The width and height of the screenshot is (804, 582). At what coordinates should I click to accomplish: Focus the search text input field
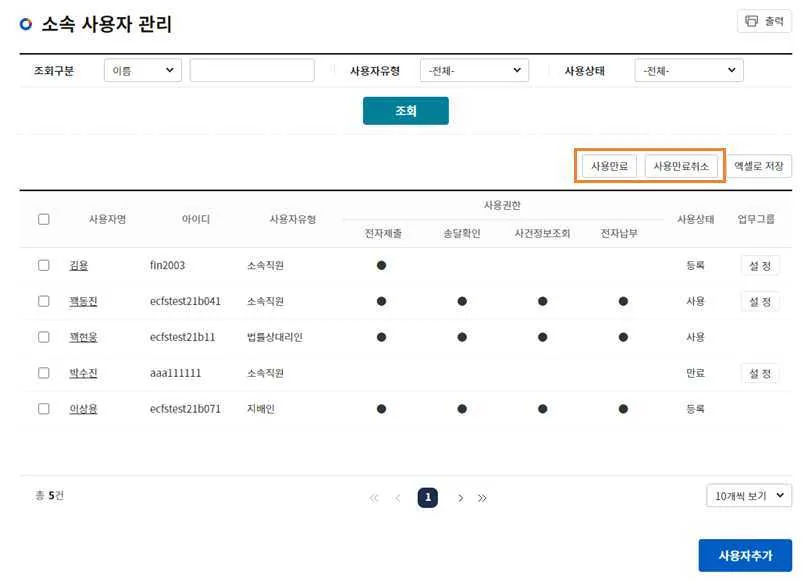[x=252, y=70]
